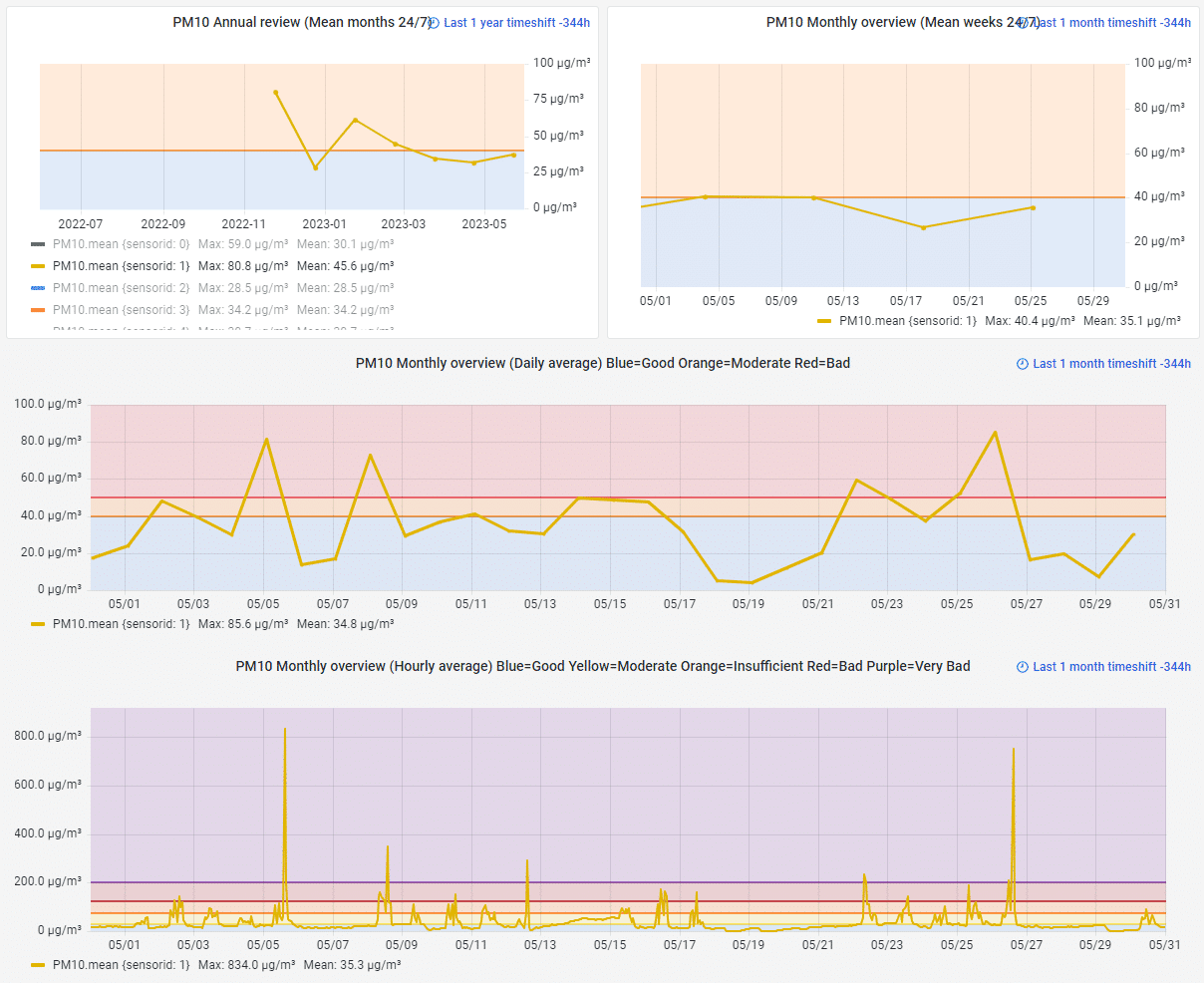Click the 05/17 x-axis label in Mean weeks chart

(x=906, y=301)
